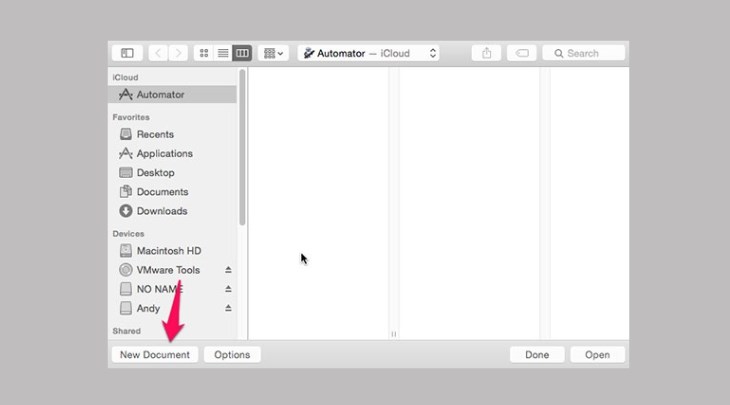
Task: Click the sidebar scrollbar
Action: pos(242,148)
